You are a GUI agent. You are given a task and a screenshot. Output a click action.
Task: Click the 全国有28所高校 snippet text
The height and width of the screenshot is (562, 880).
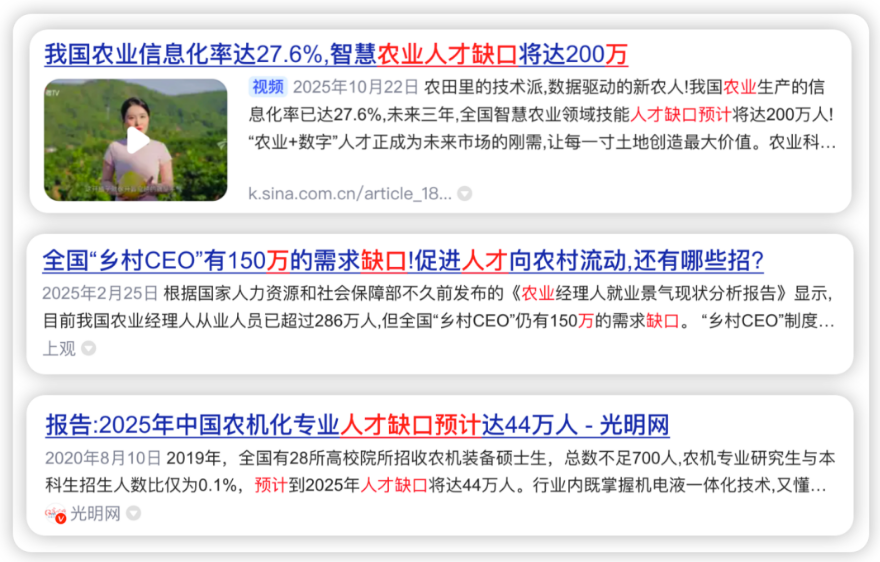click(330, 458)
